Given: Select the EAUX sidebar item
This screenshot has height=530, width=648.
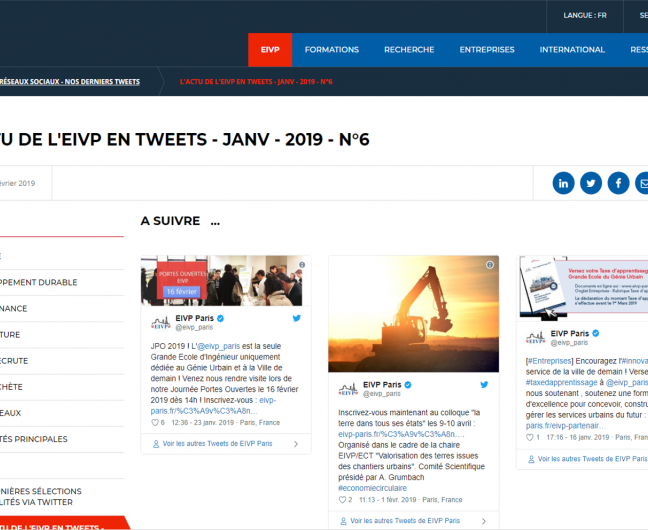Looking at the screenshot, I should click(10, 413).
